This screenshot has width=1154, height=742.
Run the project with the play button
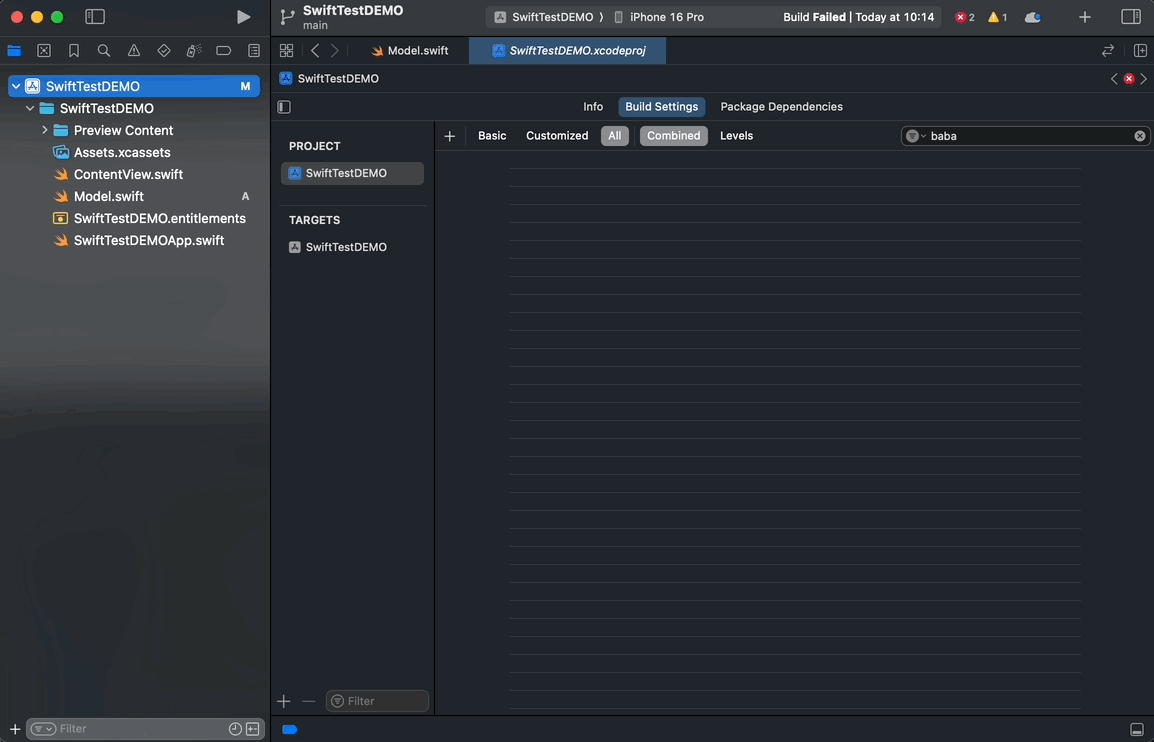pos(244,17)
